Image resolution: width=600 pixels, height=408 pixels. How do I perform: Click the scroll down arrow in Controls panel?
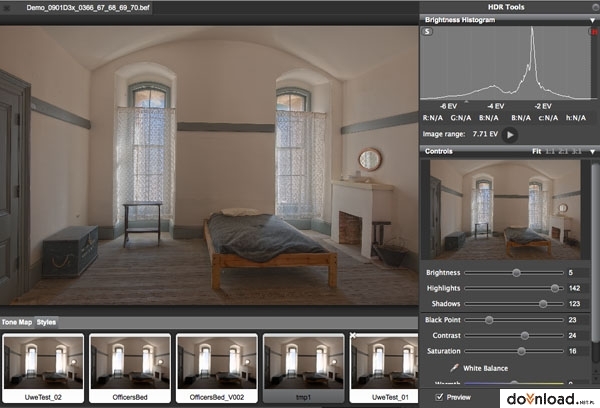click(x=595, y=379)
